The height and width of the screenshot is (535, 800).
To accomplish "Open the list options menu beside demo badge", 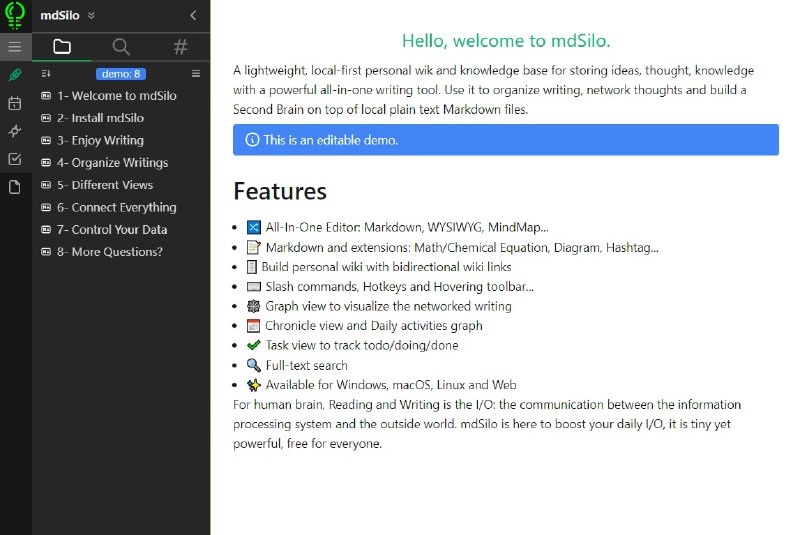I will 196,74.
